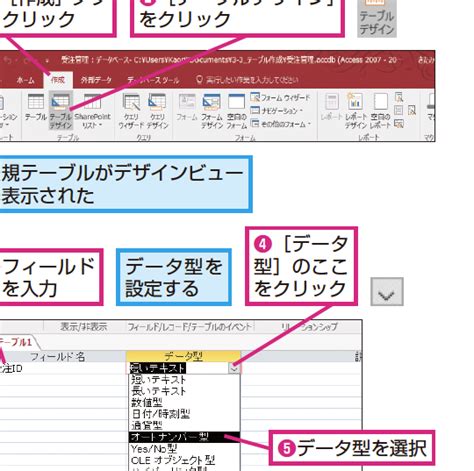Click the 実行したい作業を入力してください search box
Viewport: 474px width, 471px height.
(247, 80)
